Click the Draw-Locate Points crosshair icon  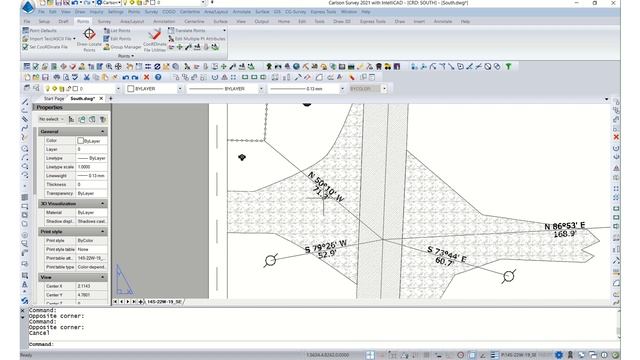(89, 34)
